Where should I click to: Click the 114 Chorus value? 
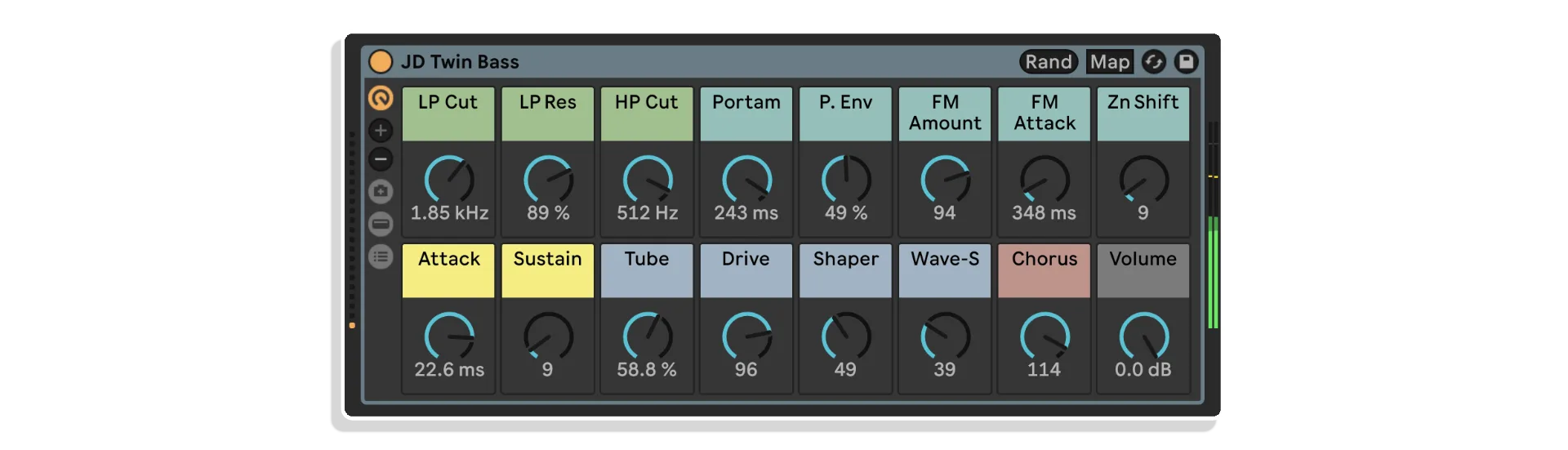(1045, 370)
